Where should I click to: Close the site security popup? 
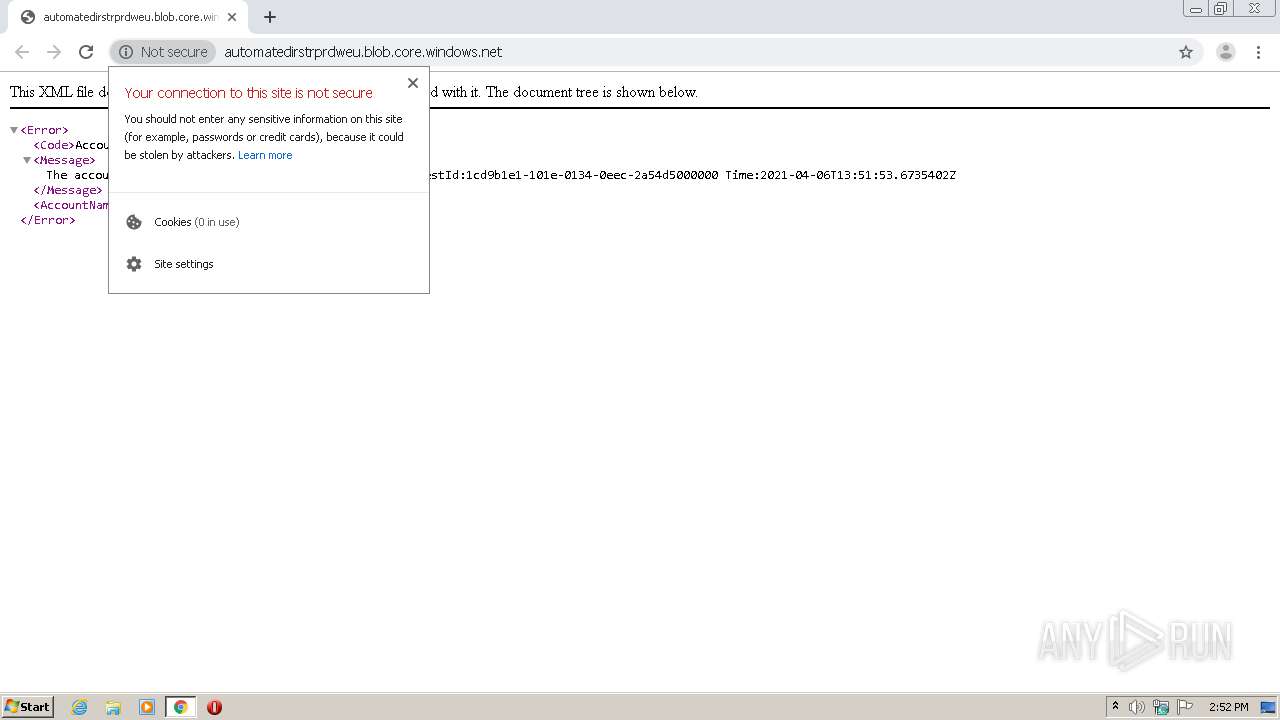413,83
